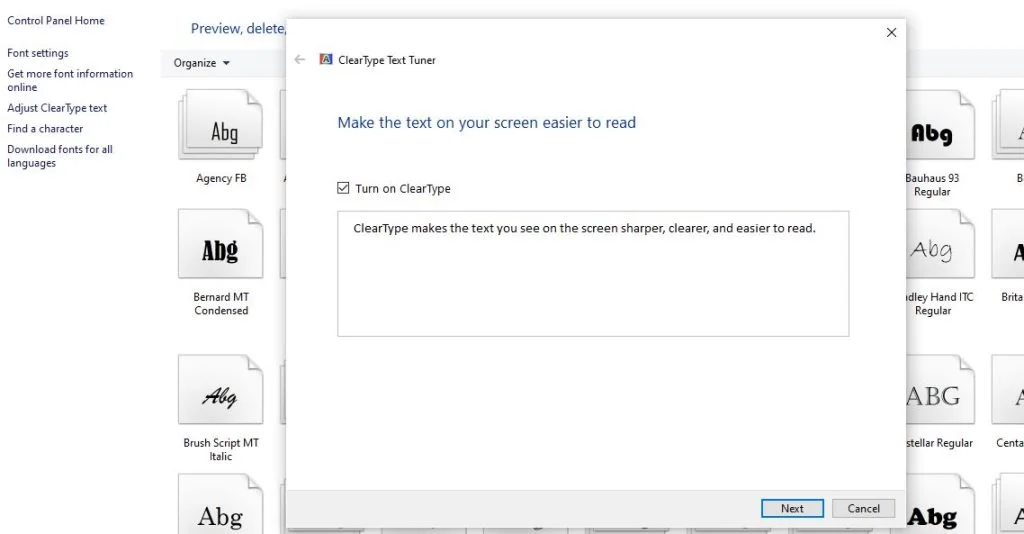Open Control Panel Home link
This screenshot has width=1024, height=534.
coord(56,20)
